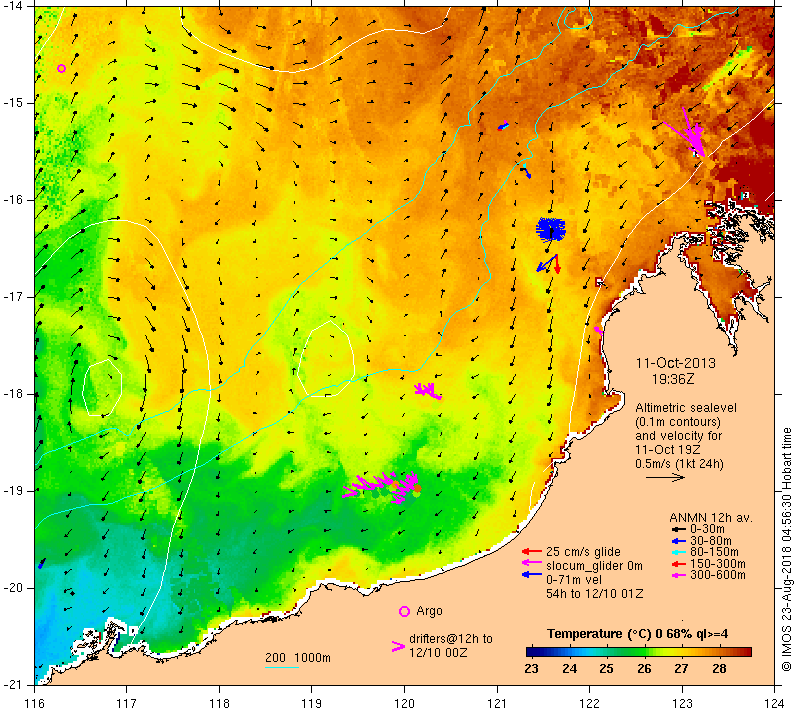Click the 'ANMN 12h av.' heading
This screenshot has width=800, height=710.
(x=711, y=518)
